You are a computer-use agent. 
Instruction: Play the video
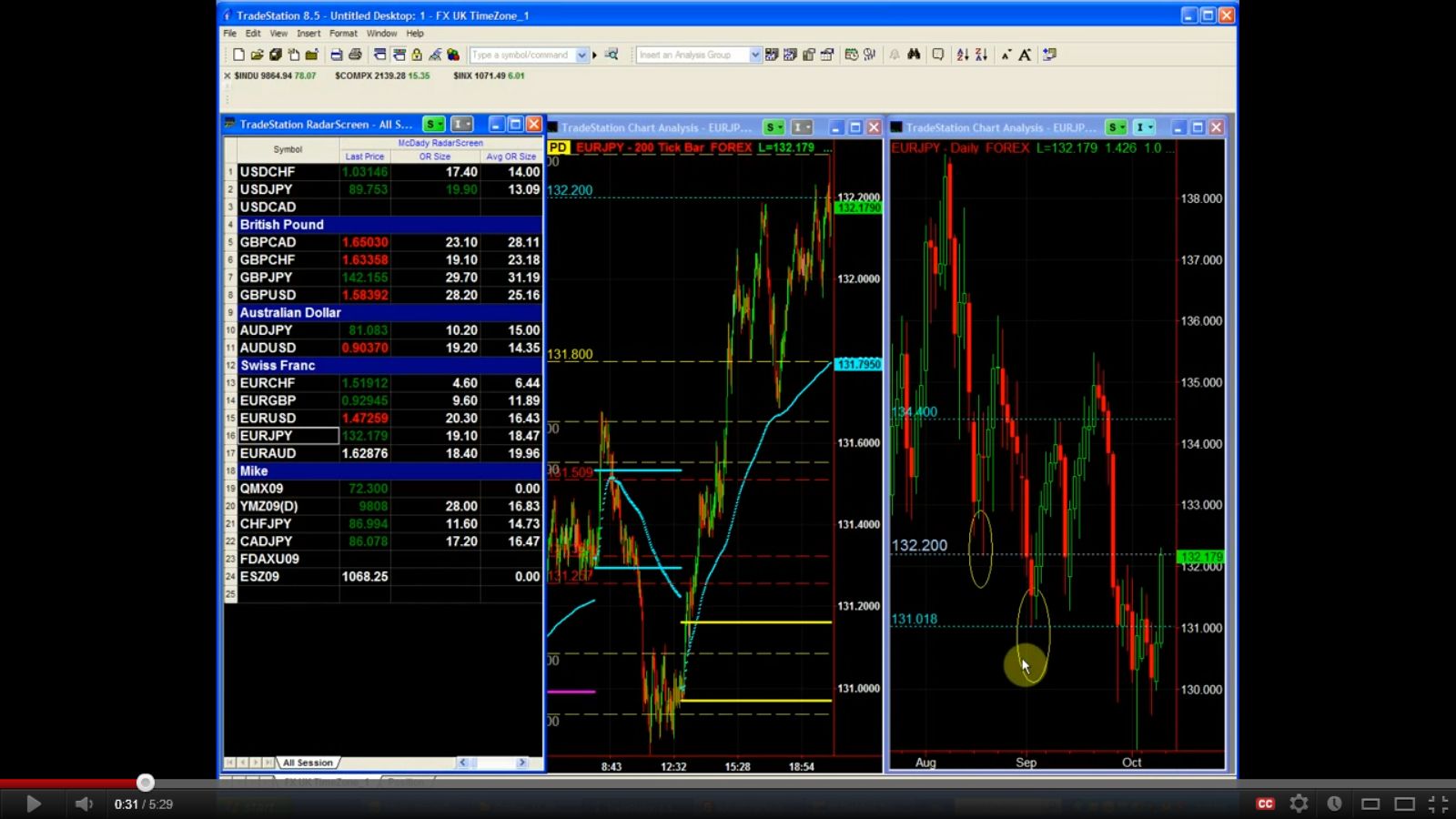(x=33, y=804)
